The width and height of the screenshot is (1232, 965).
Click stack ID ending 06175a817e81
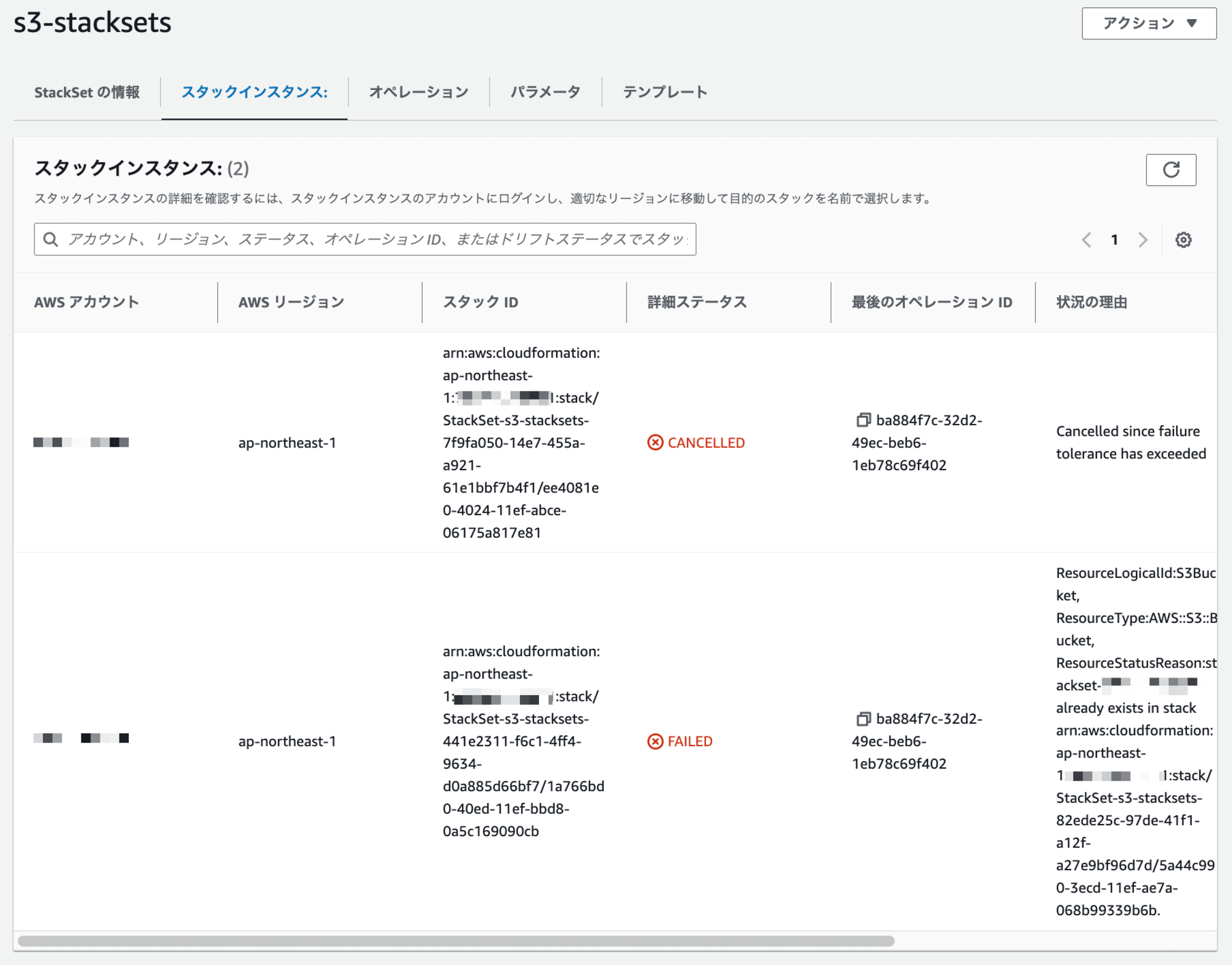(x=521, y=442)
